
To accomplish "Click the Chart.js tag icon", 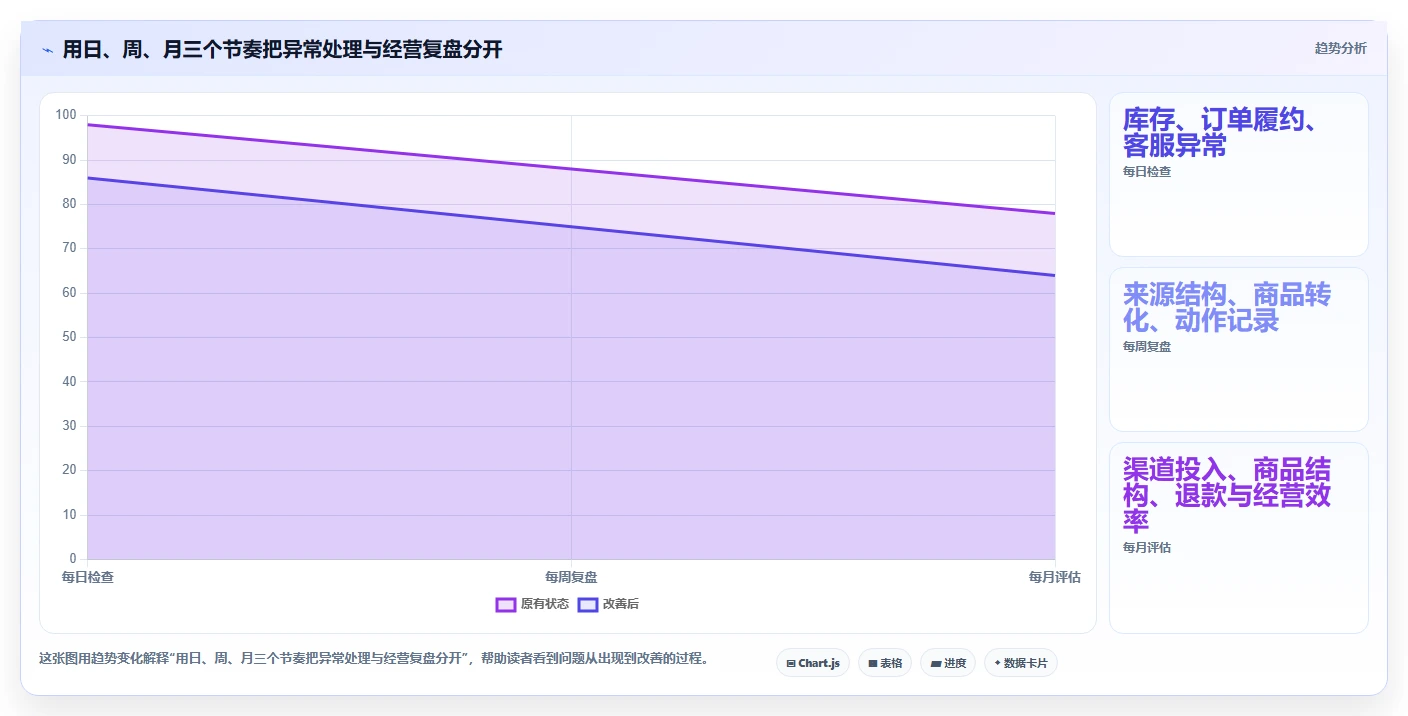I will [x=791, y=663].
